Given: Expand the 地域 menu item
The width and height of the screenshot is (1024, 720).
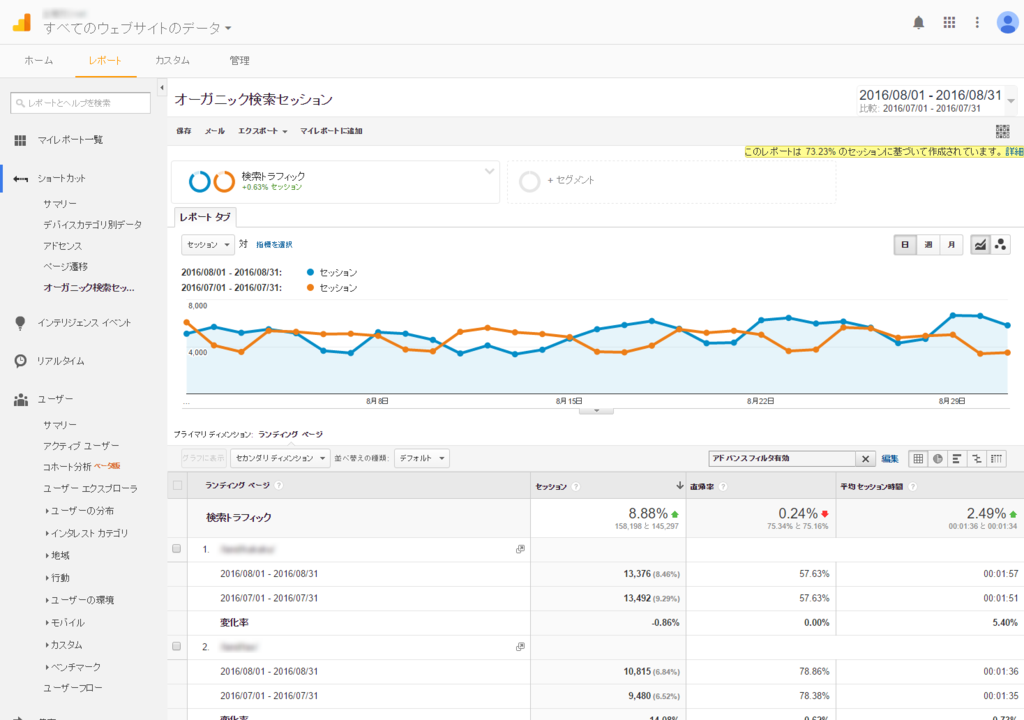Looking at the screenshot, I should 57,555.
